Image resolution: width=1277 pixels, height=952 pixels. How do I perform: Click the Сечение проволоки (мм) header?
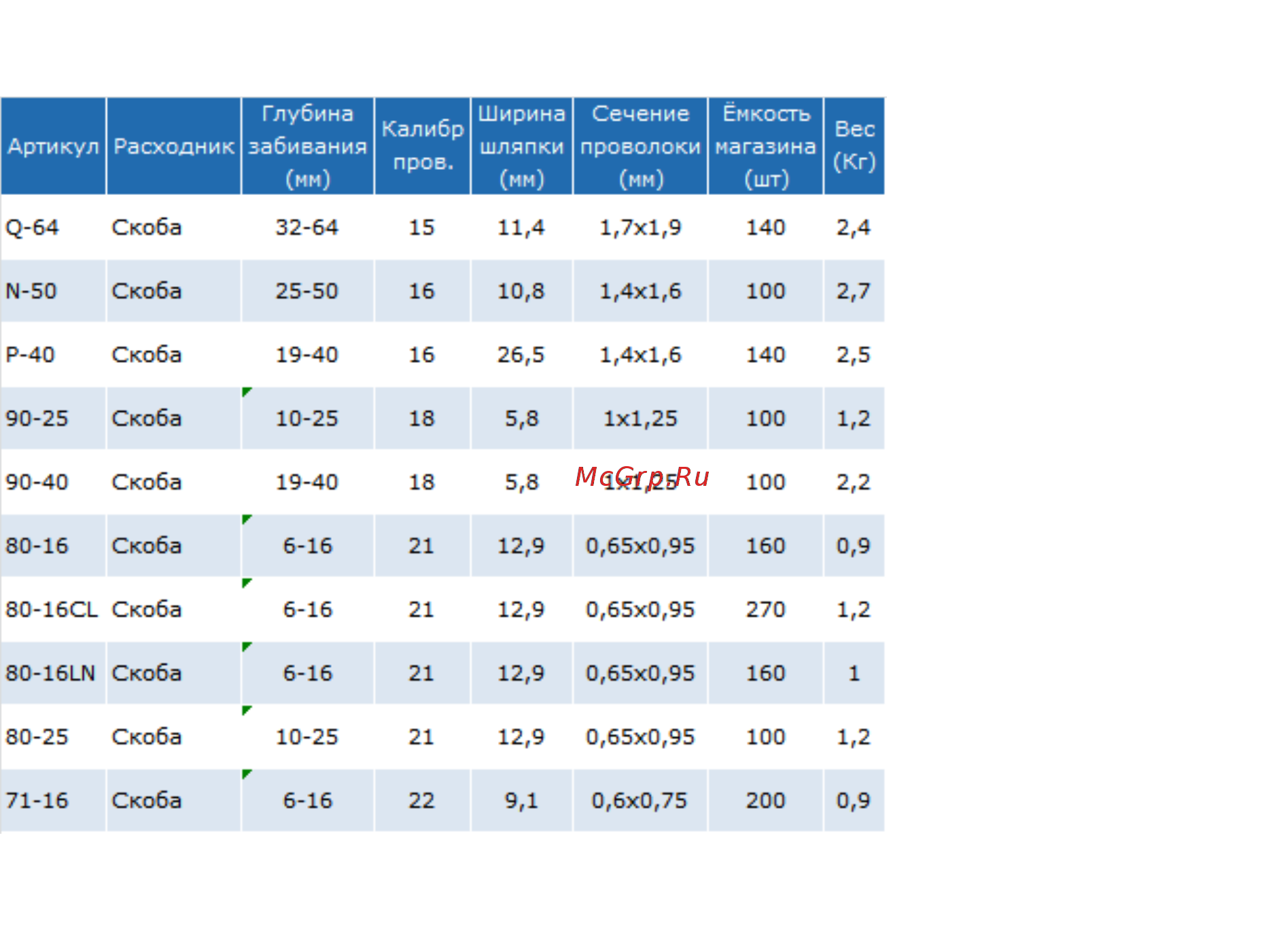pos(640,146)
